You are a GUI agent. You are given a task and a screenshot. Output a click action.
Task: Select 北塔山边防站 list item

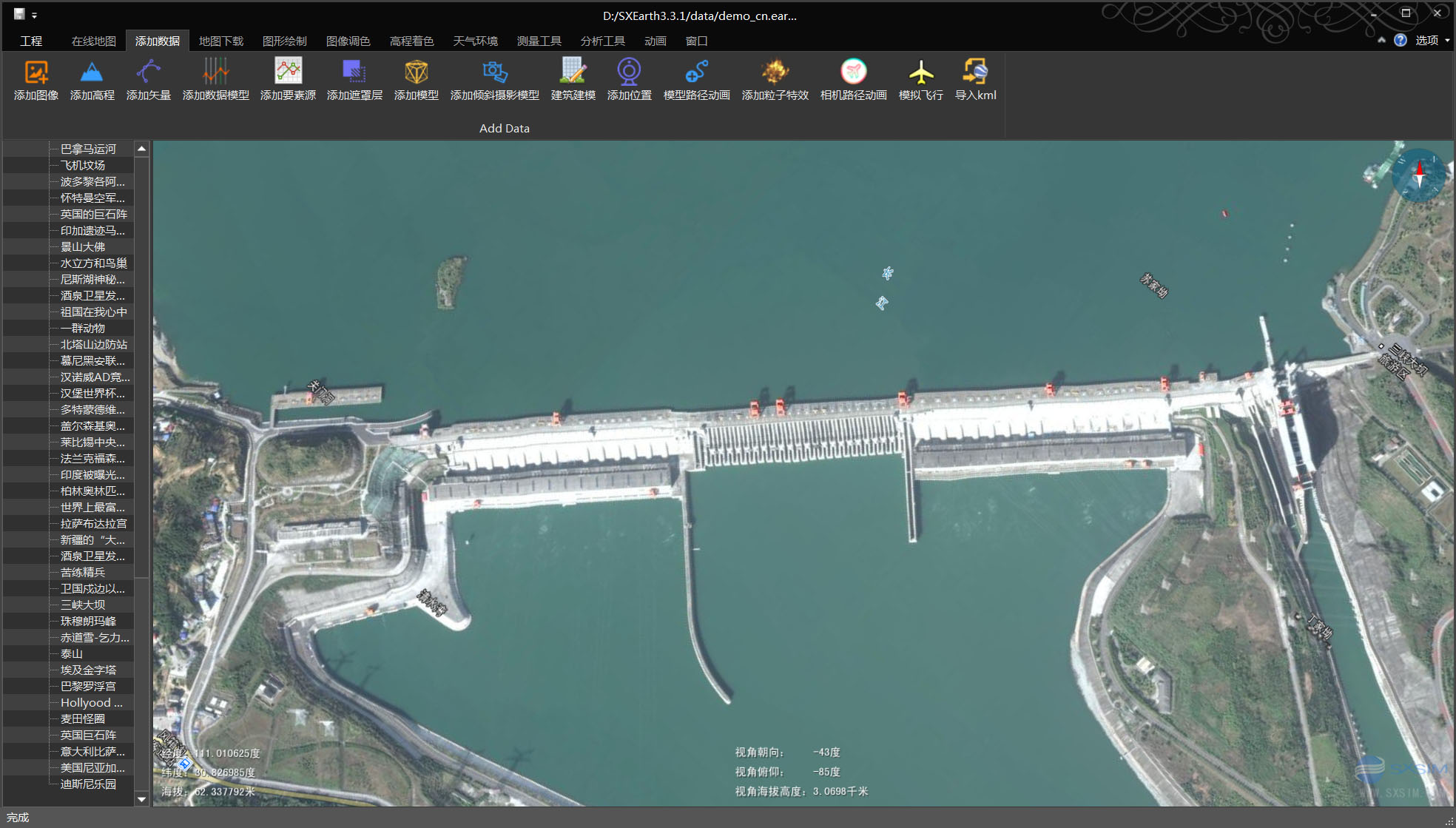click(94, 344)
